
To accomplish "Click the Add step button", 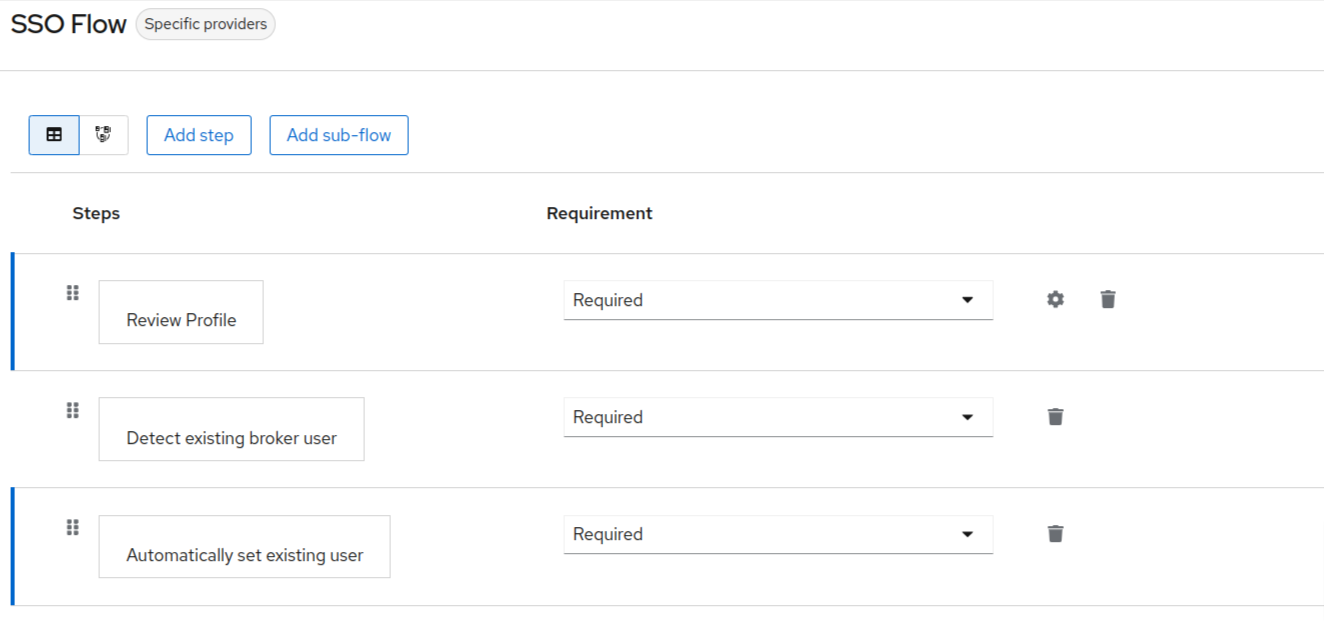I will pos(199,135).
